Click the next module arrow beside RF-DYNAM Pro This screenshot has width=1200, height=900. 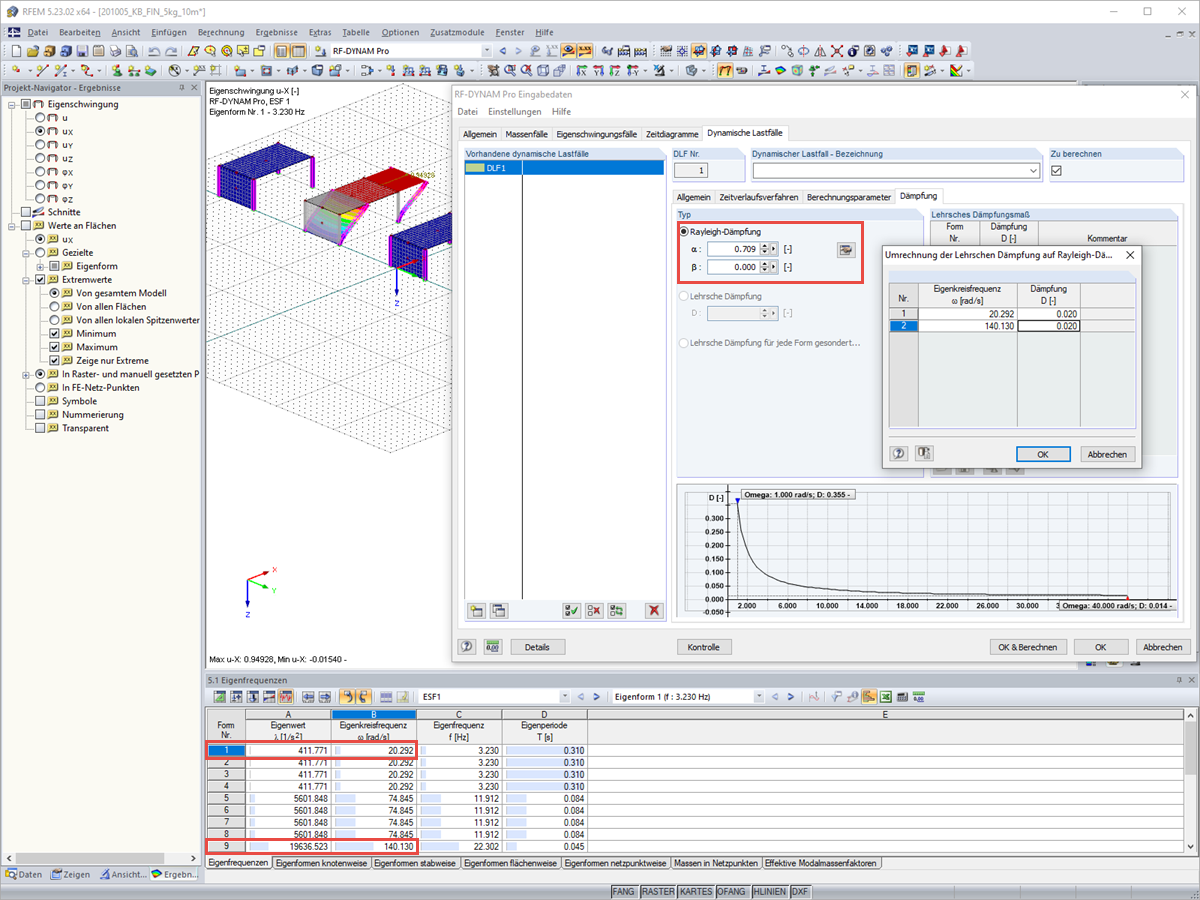click(x=518, y=50)
